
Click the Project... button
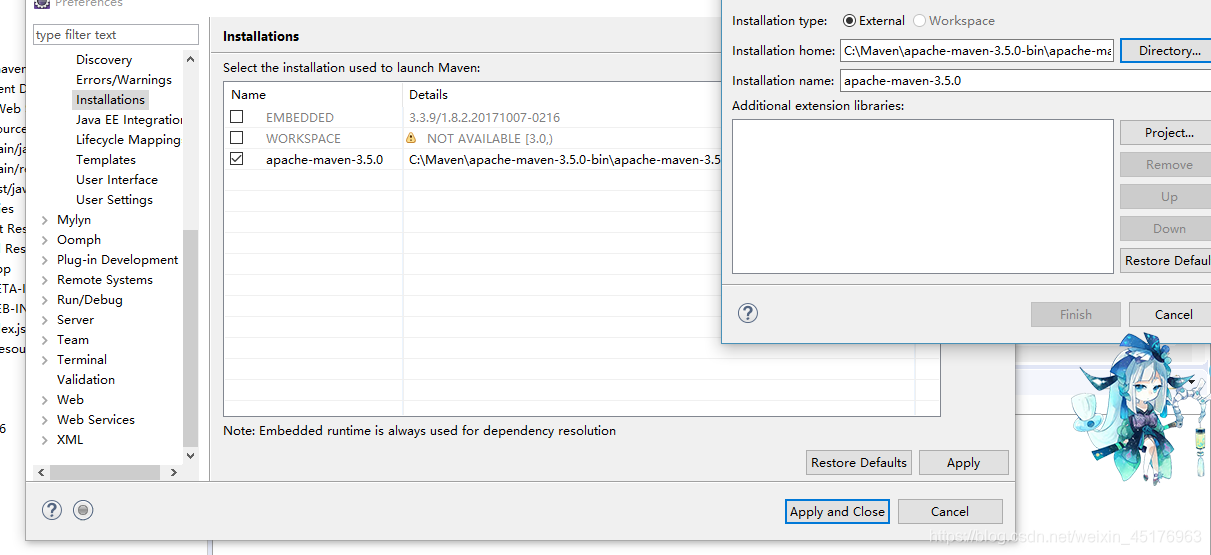click(1166, 133)
